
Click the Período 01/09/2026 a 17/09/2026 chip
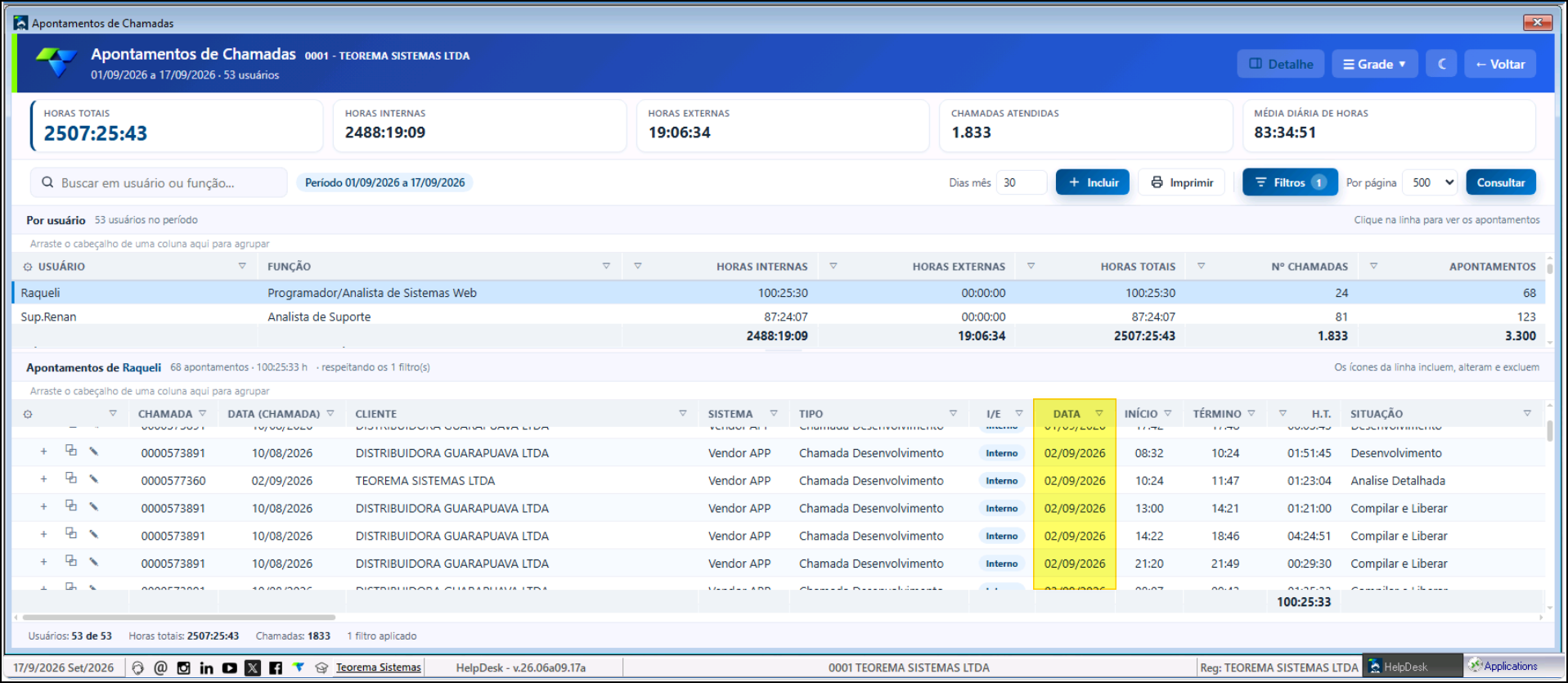click(384, 182)
